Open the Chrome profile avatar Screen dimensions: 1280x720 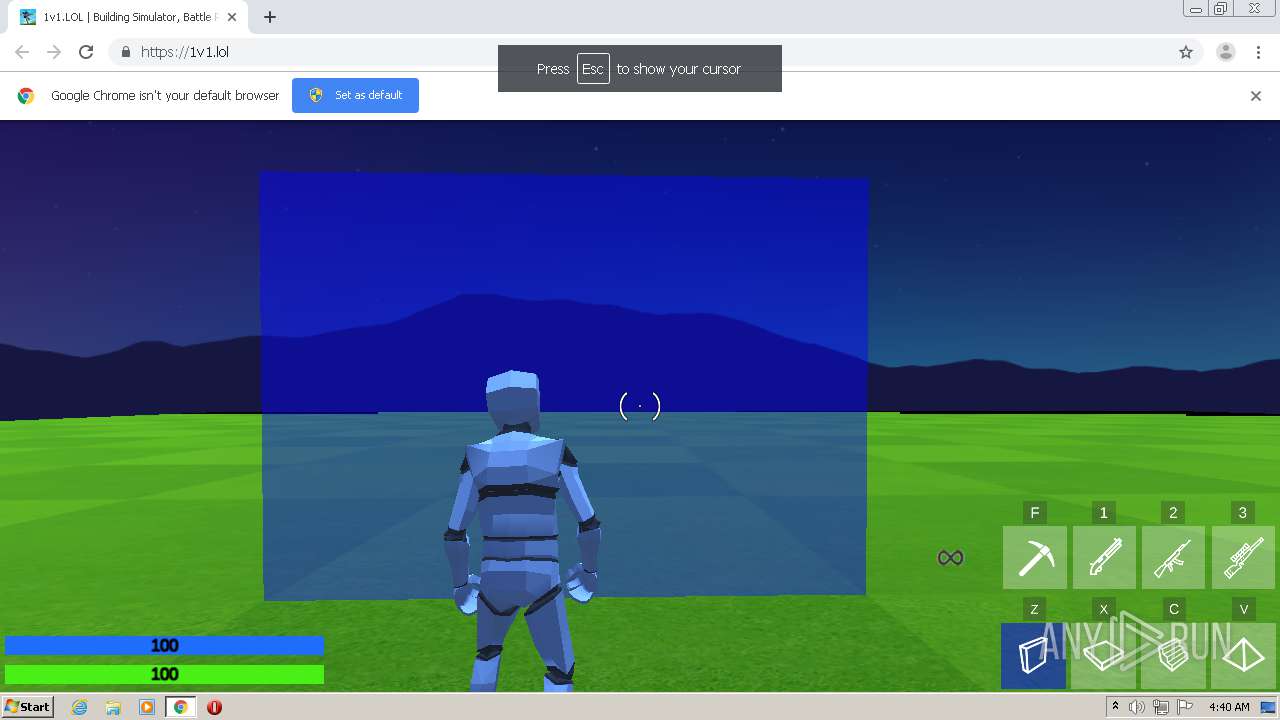[1226, 52]
